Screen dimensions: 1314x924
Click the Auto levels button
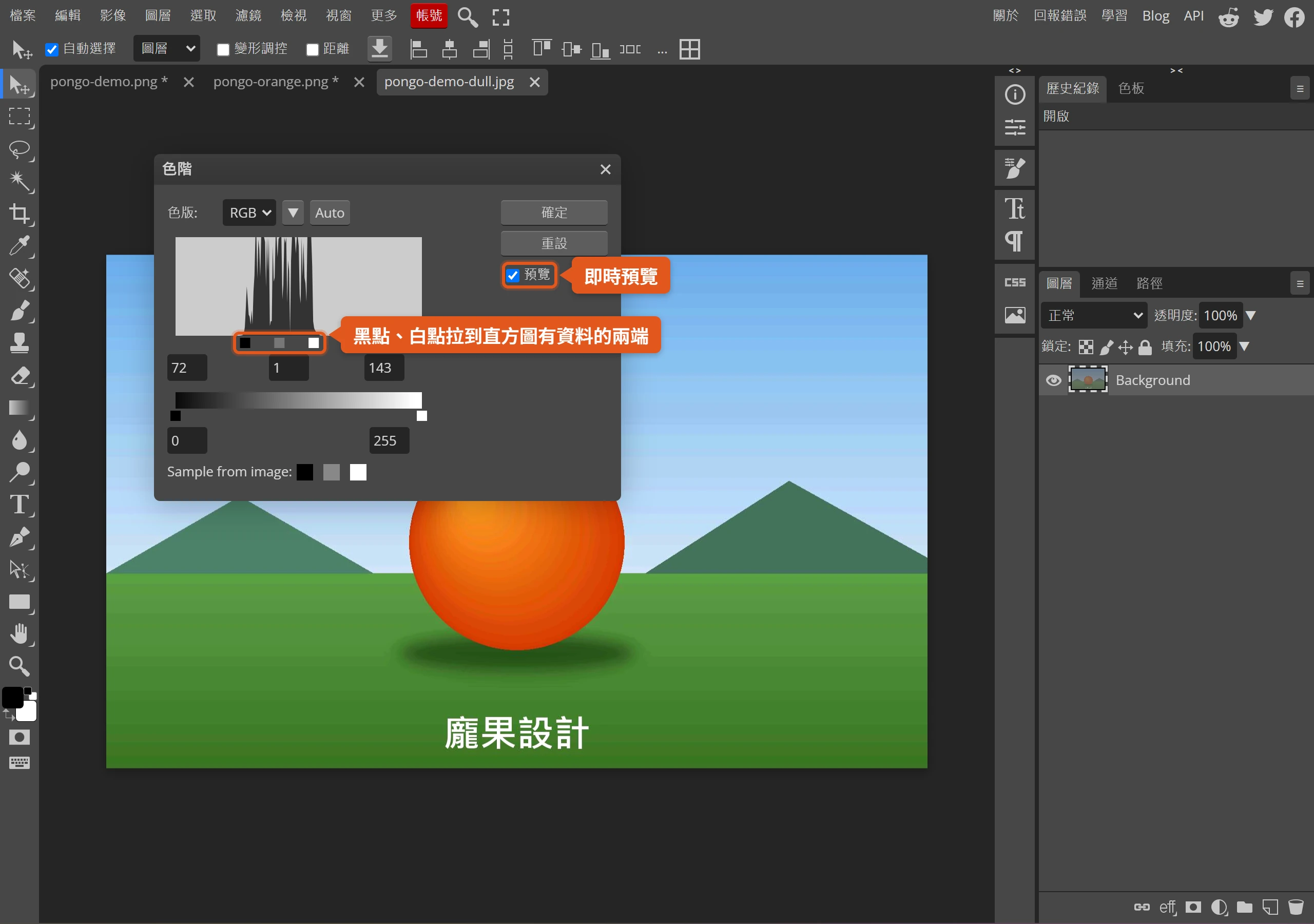click(330, 213)
